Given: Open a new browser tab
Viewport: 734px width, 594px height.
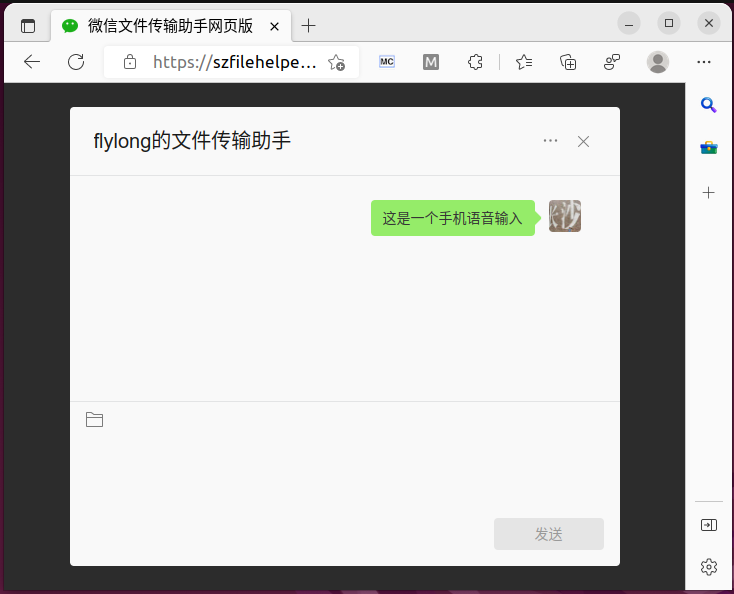Looking at the screenshot, I should point(309,26).
